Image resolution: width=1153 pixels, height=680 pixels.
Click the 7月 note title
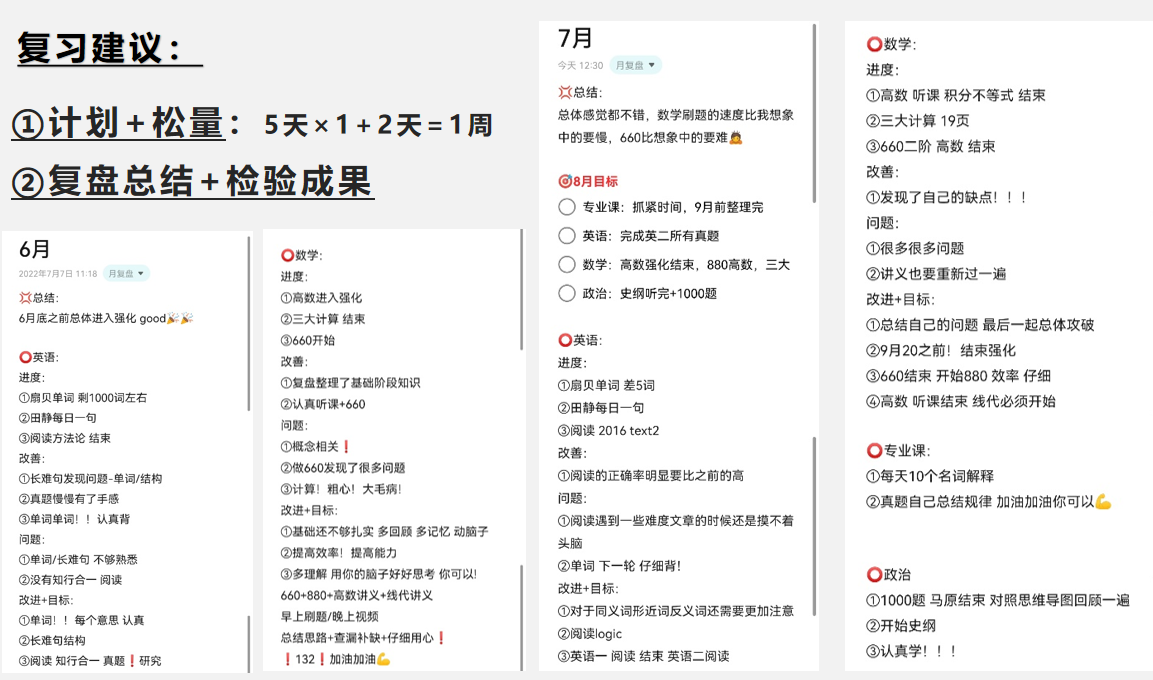pyautogui.click(x=575, y=38)
